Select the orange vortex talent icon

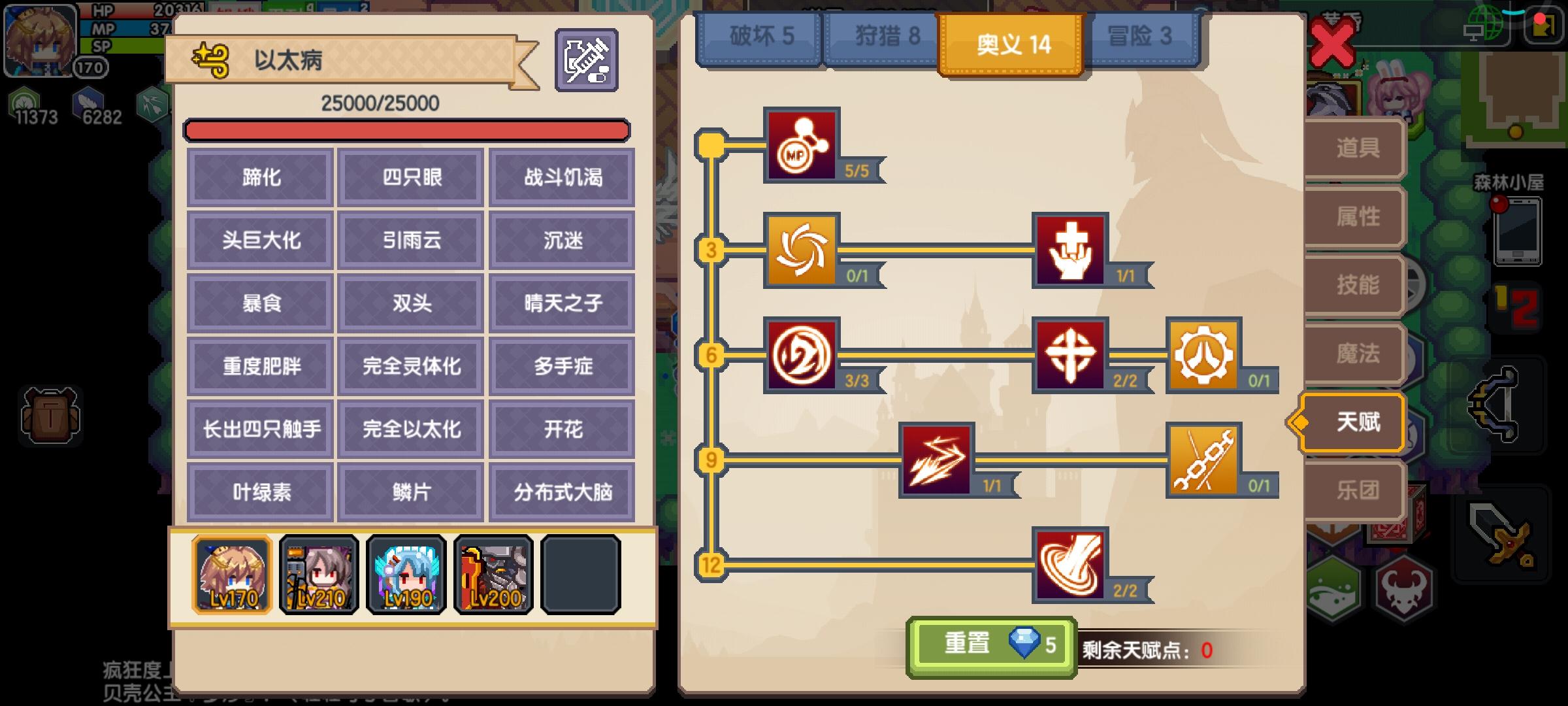(x=802, y=250)
